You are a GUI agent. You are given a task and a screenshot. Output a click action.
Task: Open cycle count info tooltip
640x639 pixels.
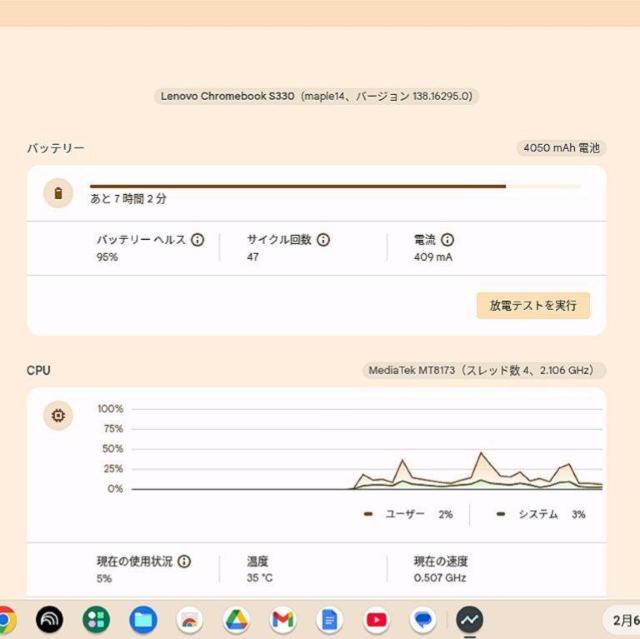[324, 240]
